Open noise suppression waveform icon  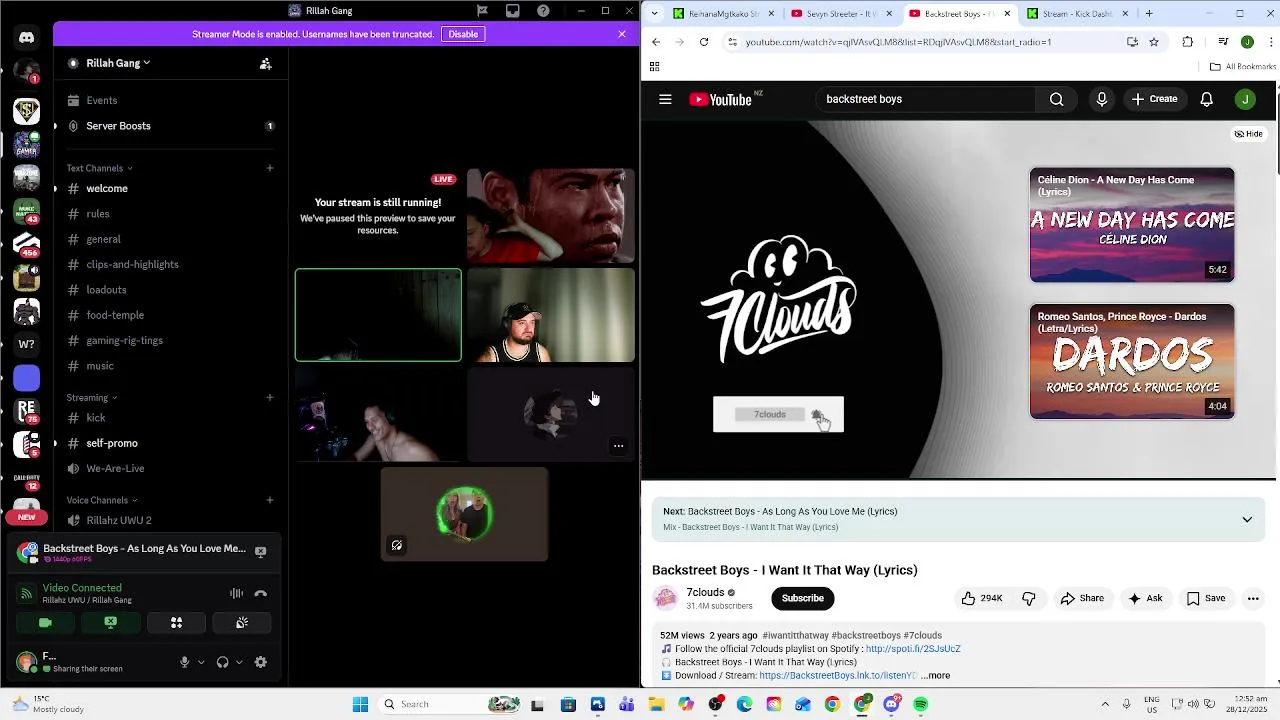coord(236,593)
